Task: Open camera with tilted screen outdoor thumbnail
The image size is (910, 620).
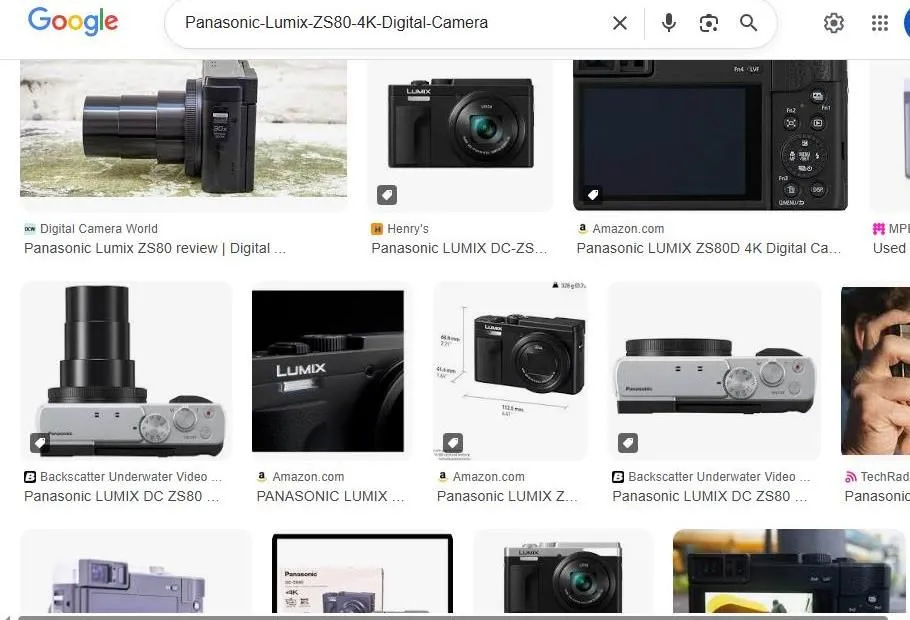Action: (789, 571)
